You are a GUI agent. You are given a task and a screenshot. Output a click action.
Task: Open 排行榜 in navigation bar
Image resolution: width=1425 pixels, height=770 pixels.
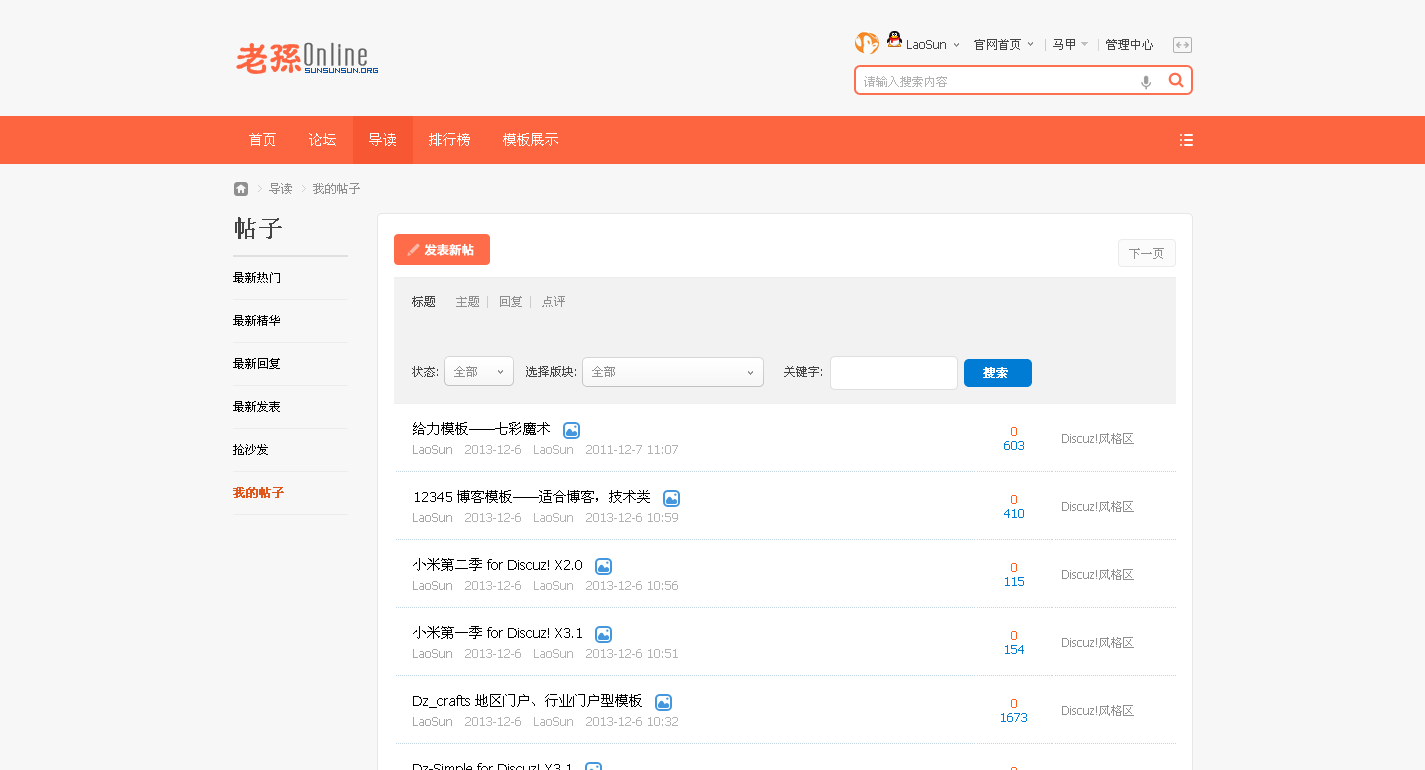tap(450, 140)
